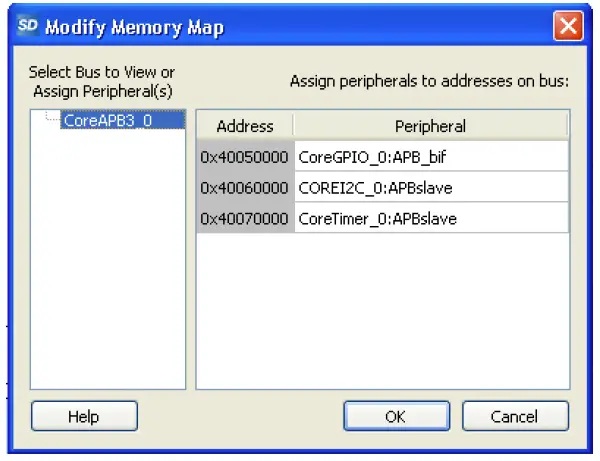Click the Peripheral column header

tap(431, 126)
